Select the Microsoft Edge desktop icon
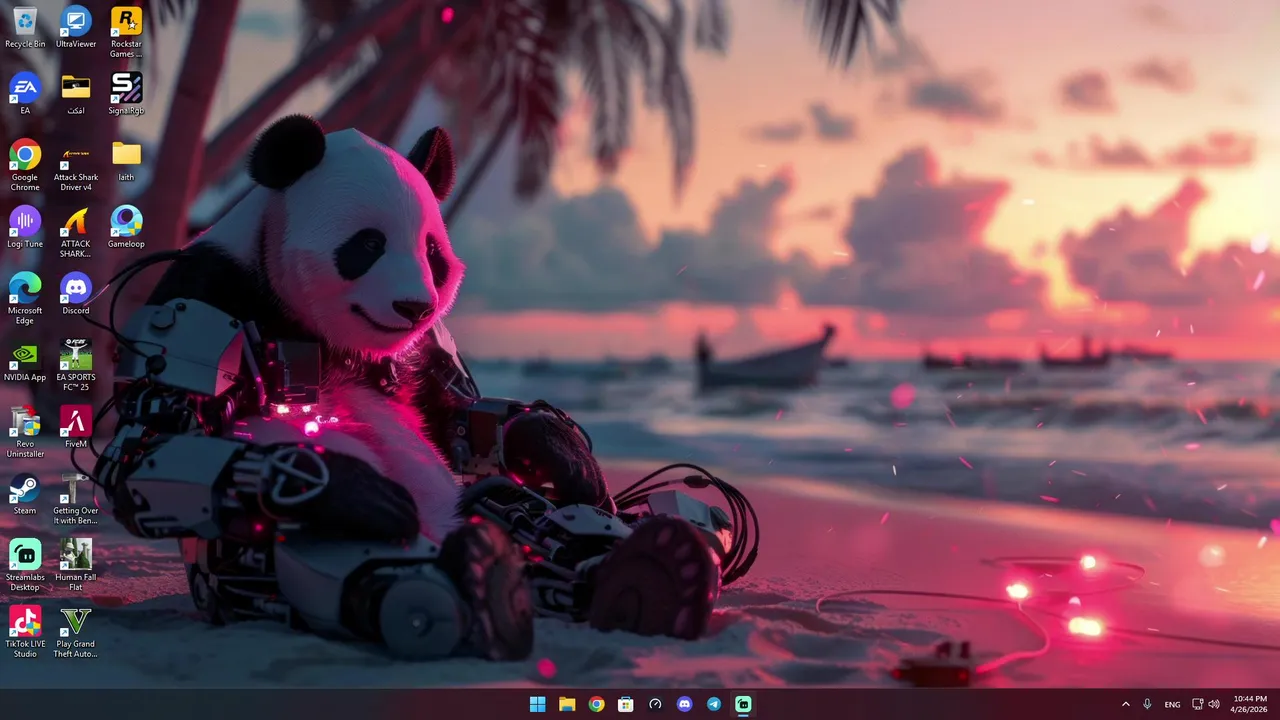 click(x=25, y=298)
